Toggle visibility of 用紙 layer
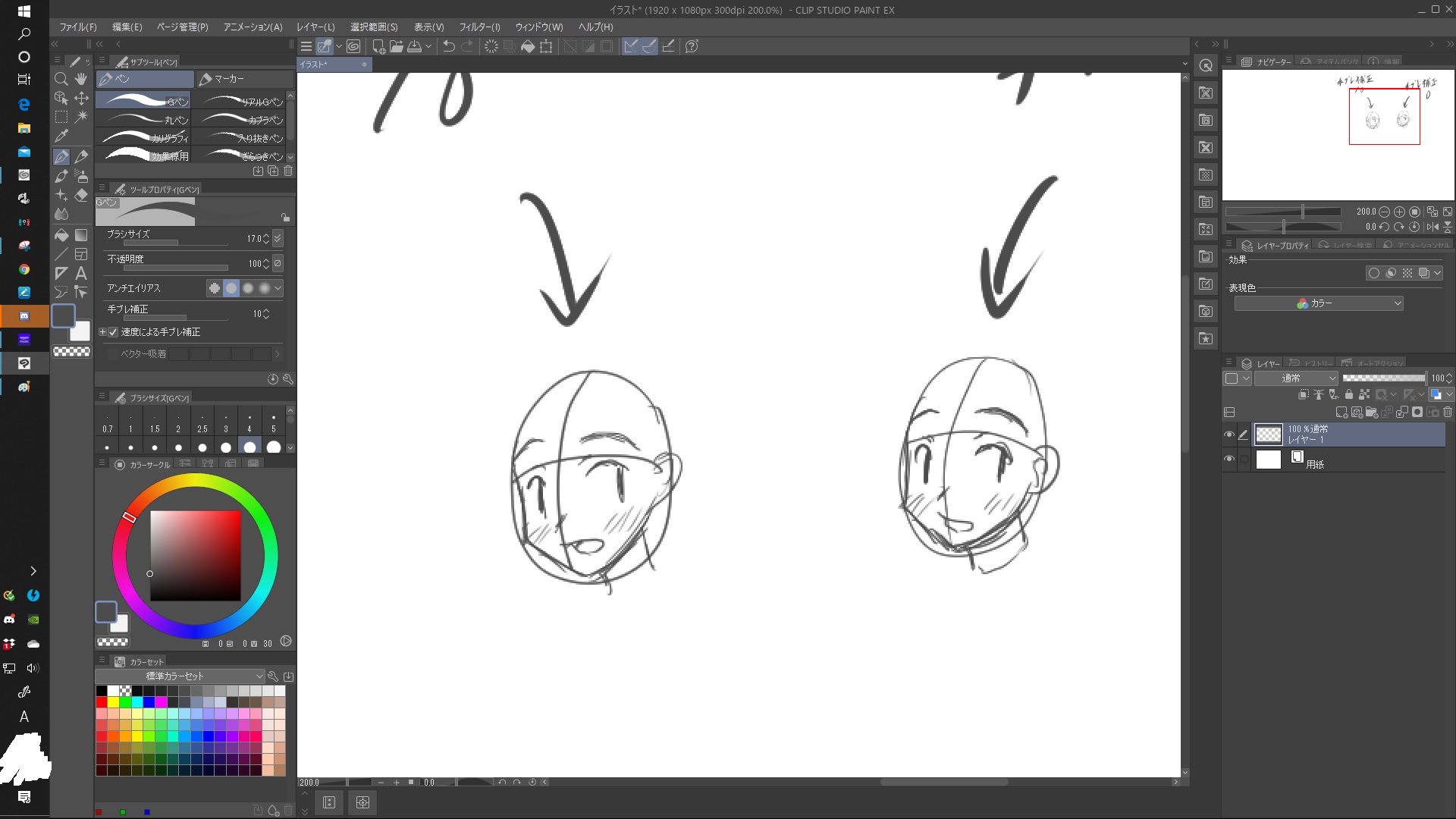Viewport: 1456px width, 819px height. tap(1229, 460)
